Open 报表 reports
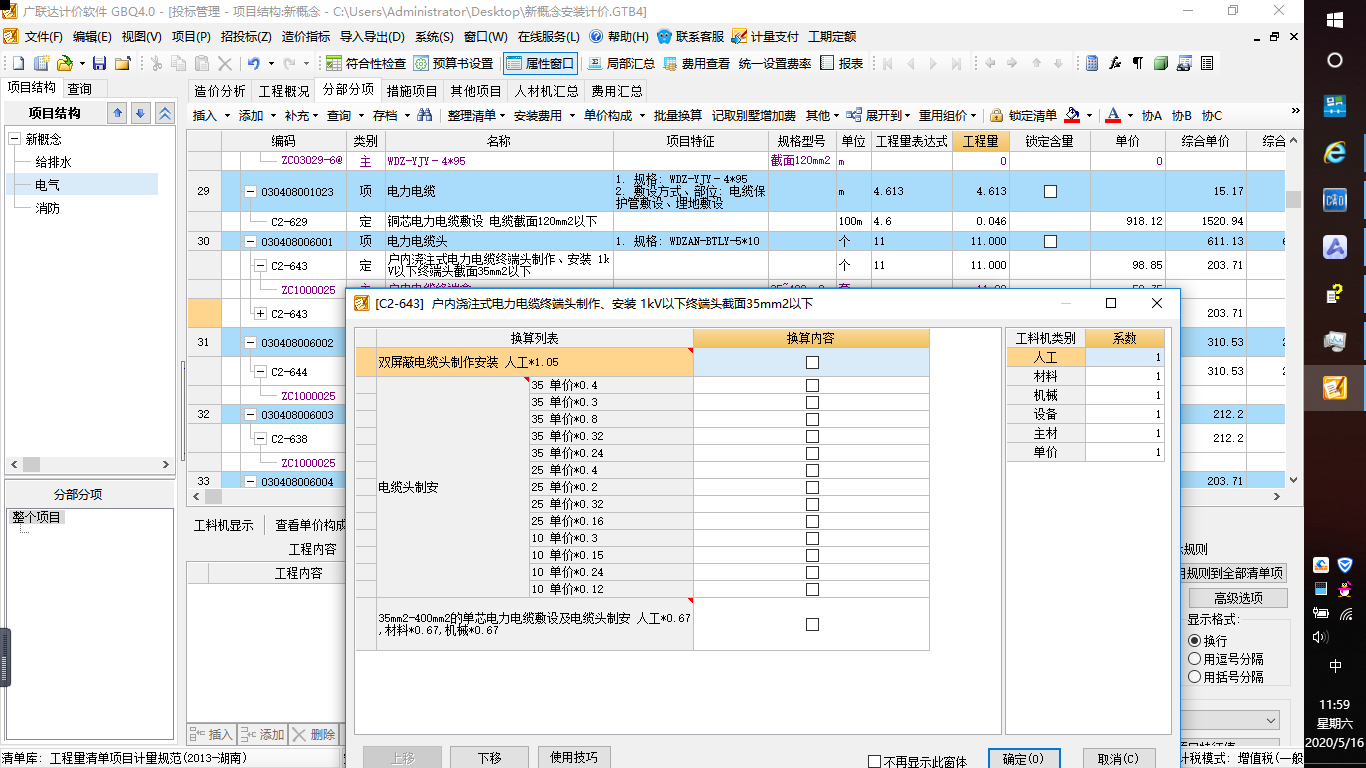 [x=841, y=63]
